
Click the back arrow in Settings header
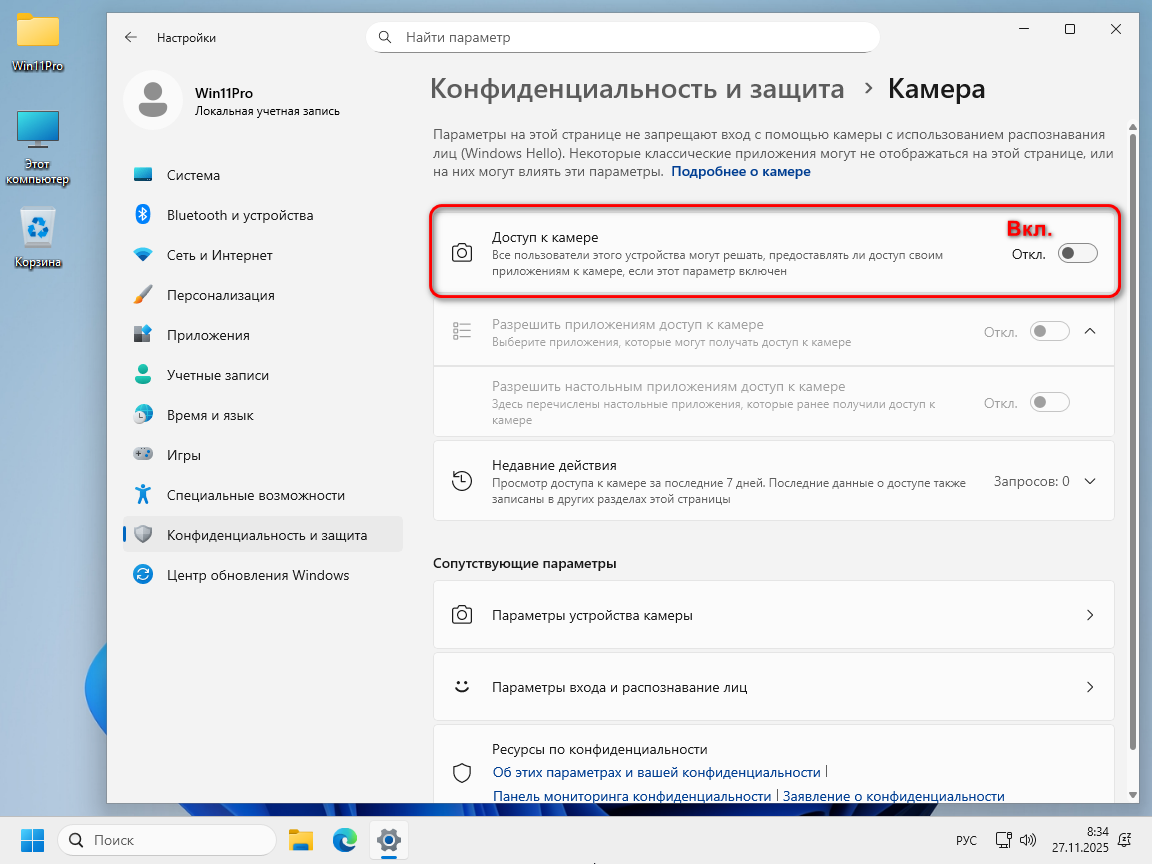pos(131,37)
